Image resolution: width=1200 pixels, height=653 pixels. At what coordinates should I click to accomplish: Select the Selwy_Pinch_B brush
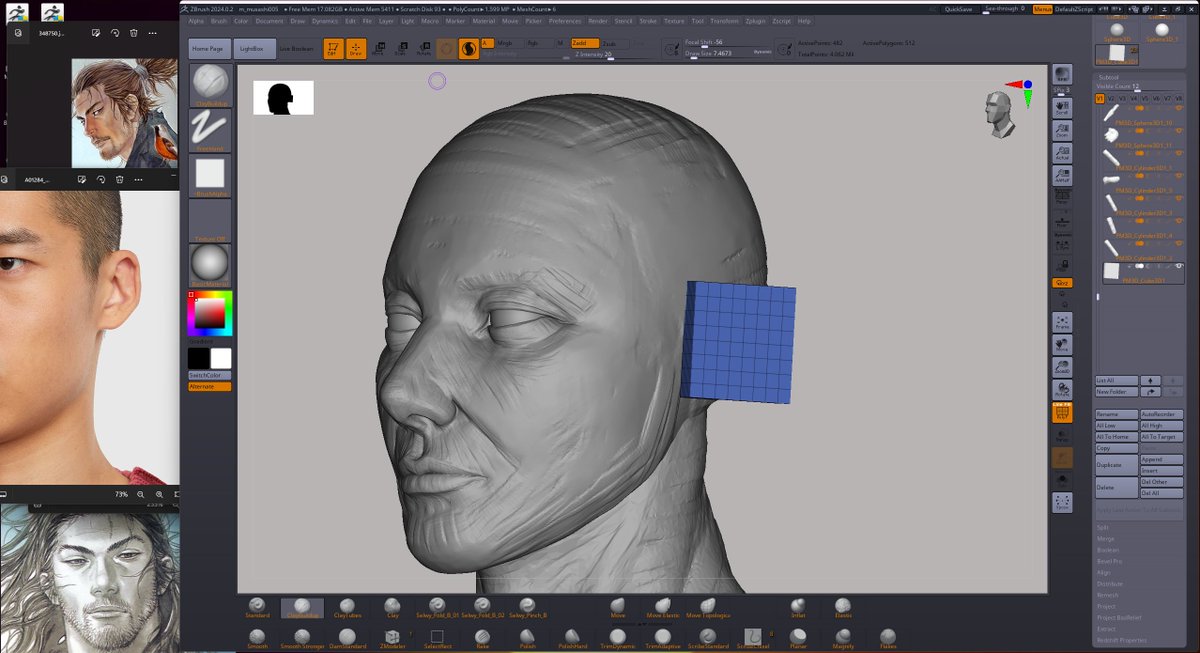527,608
